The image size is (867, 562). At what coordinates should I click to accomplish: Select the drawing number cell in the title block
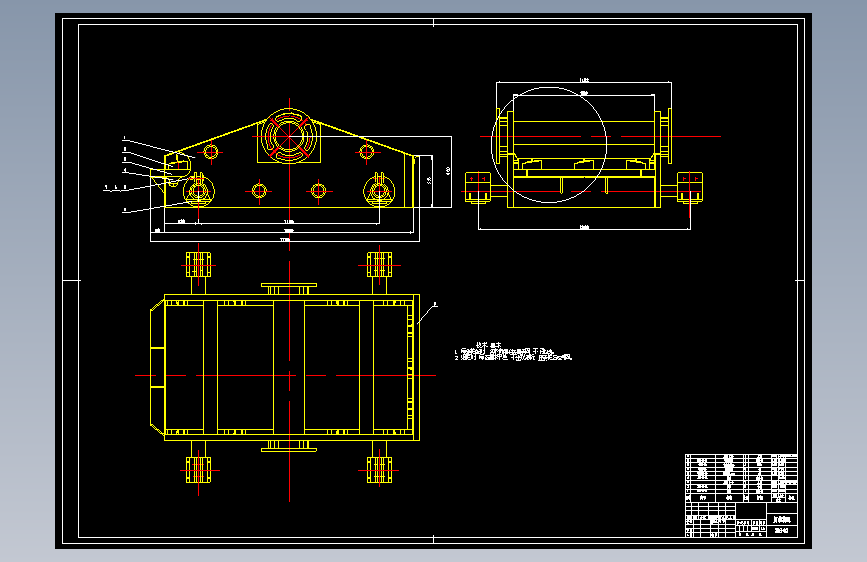(782, 531)
